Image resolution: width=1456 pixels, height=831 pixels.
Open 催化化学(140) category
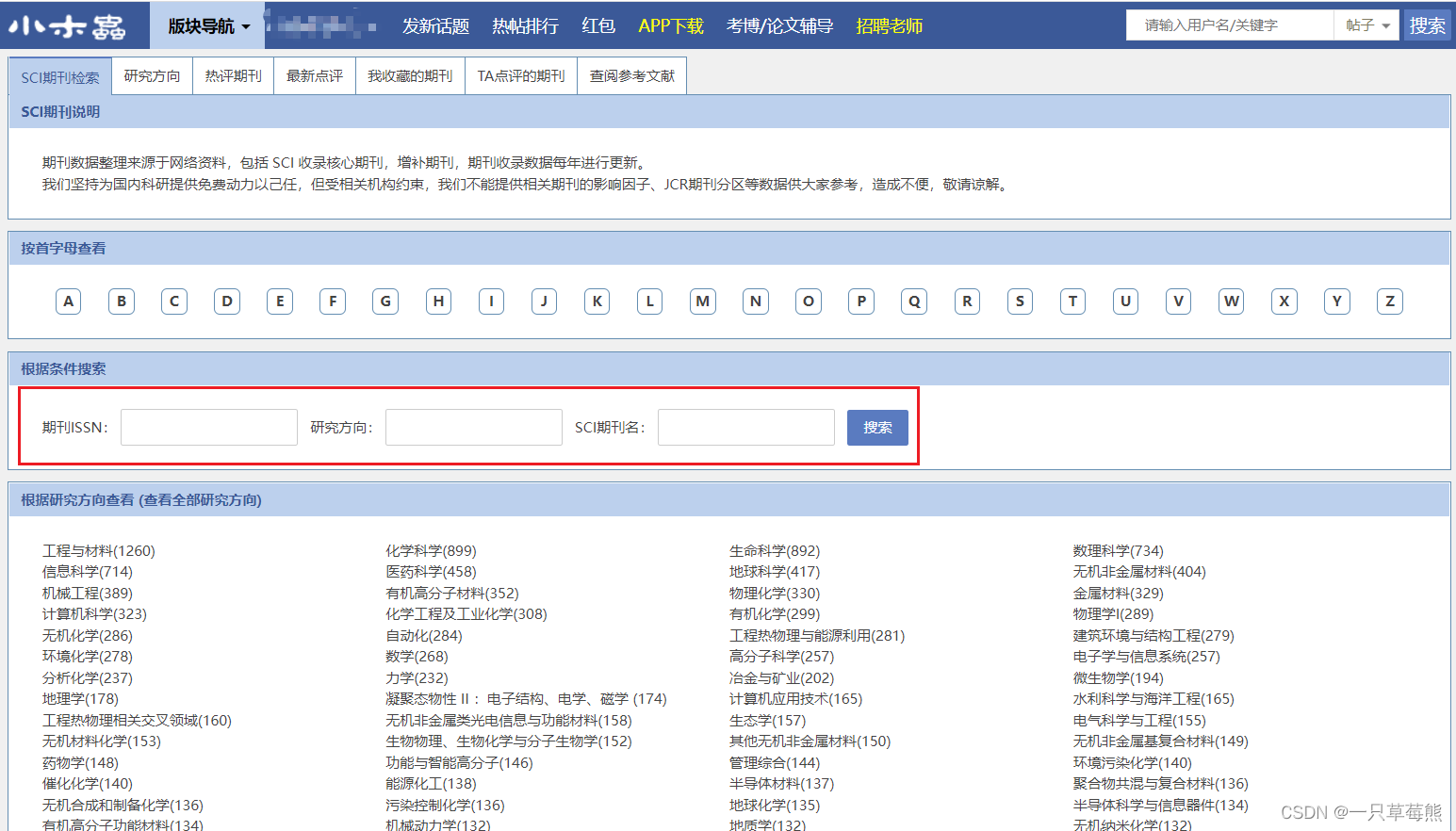[x=88, y=784]
